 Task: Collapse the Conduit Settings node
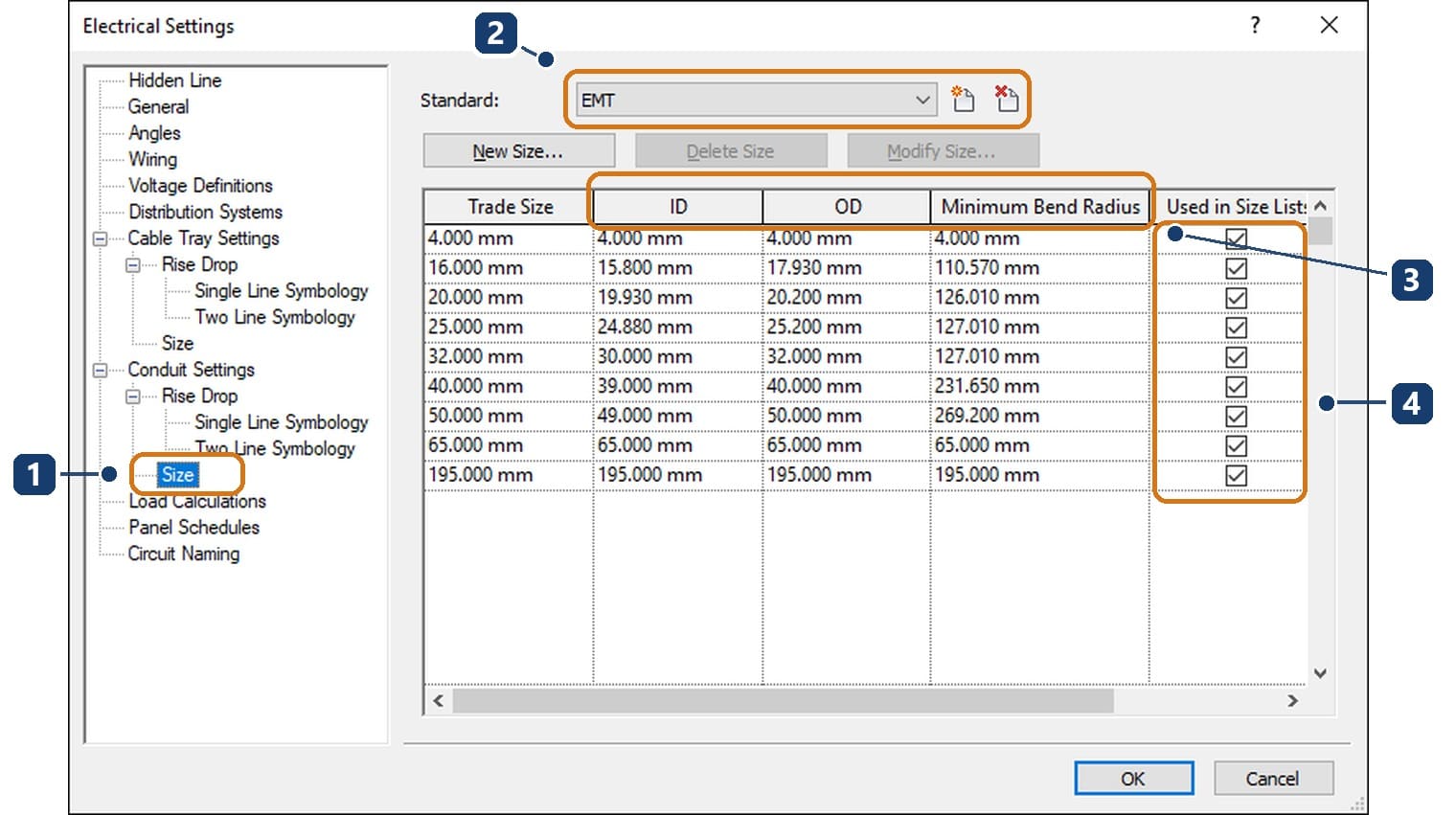100,370
